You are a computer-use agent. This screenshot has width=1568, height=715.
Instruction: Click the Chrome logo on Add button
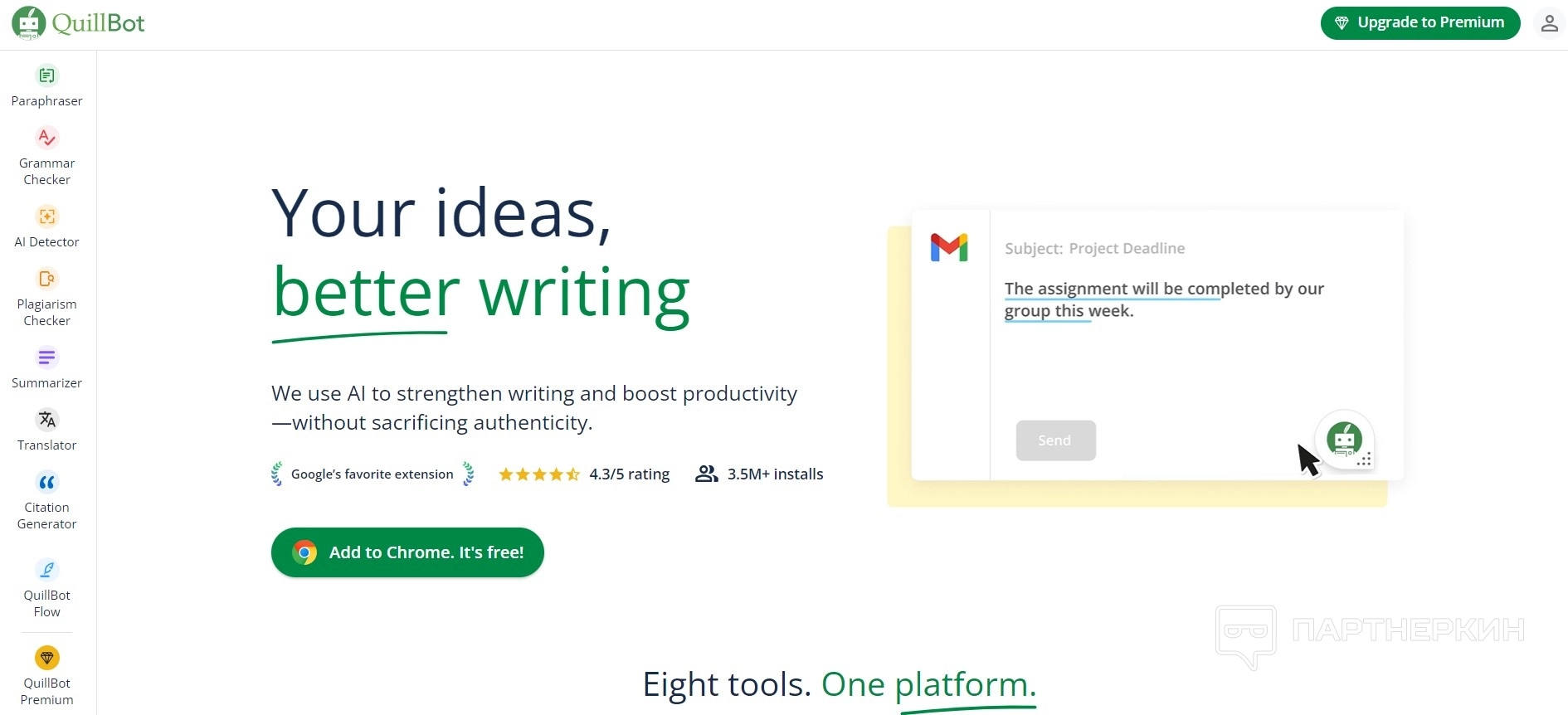click(x=304, y=552)
